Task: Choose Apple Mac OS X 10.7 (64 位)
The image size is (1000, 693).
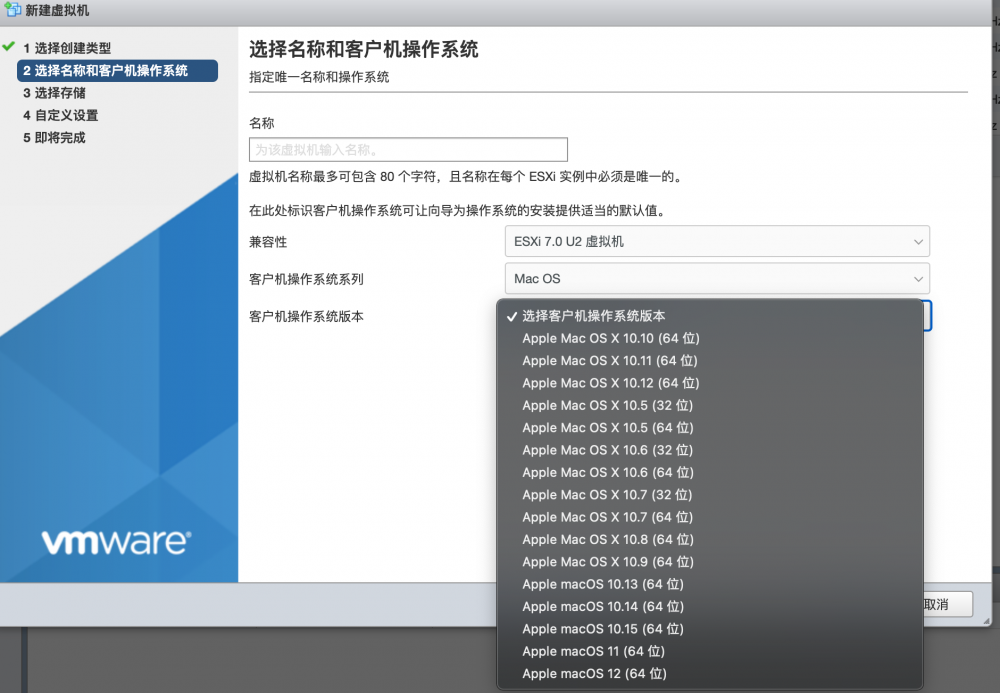Action: coord(710,517)
